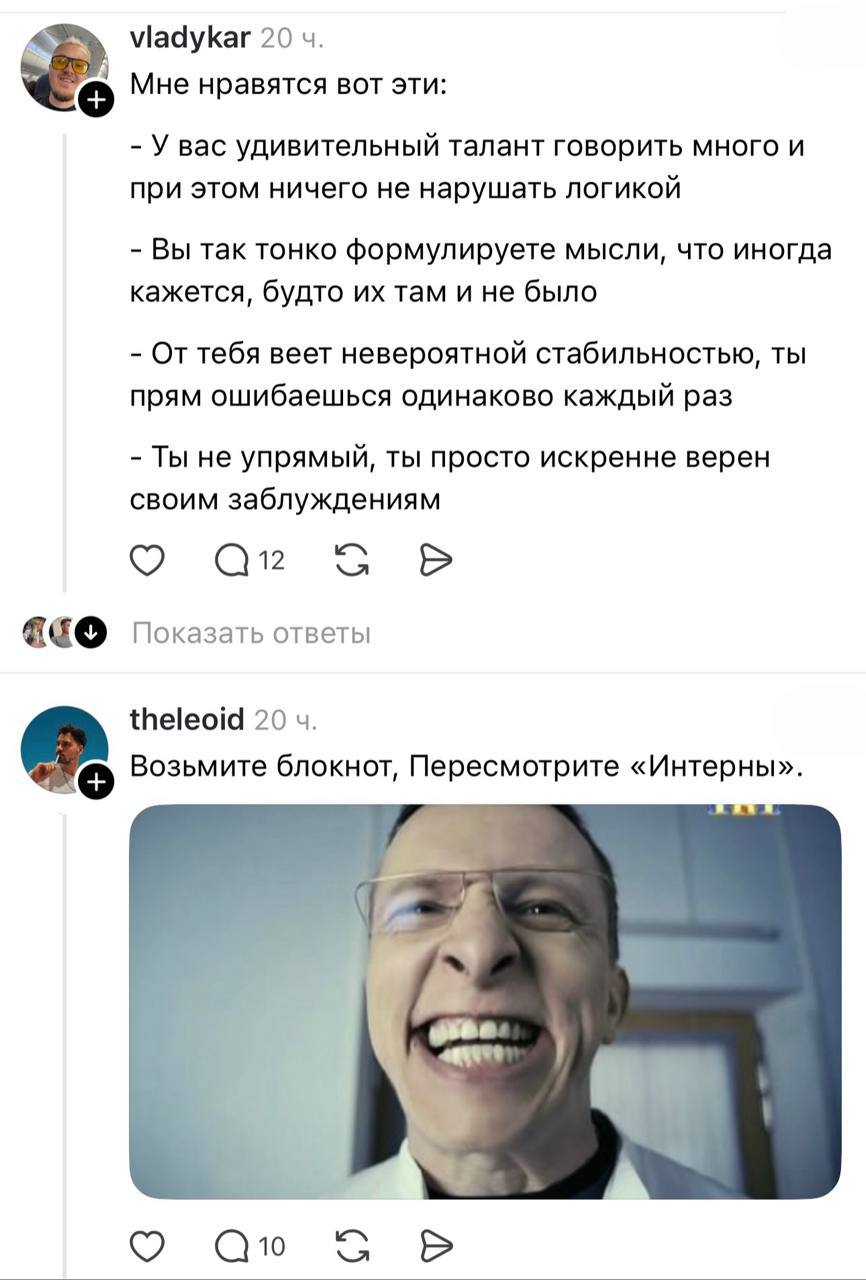Open replies via comment bubble showing 12
Viewport: 866px width, 1280px height.
click(x=250, y=564)
